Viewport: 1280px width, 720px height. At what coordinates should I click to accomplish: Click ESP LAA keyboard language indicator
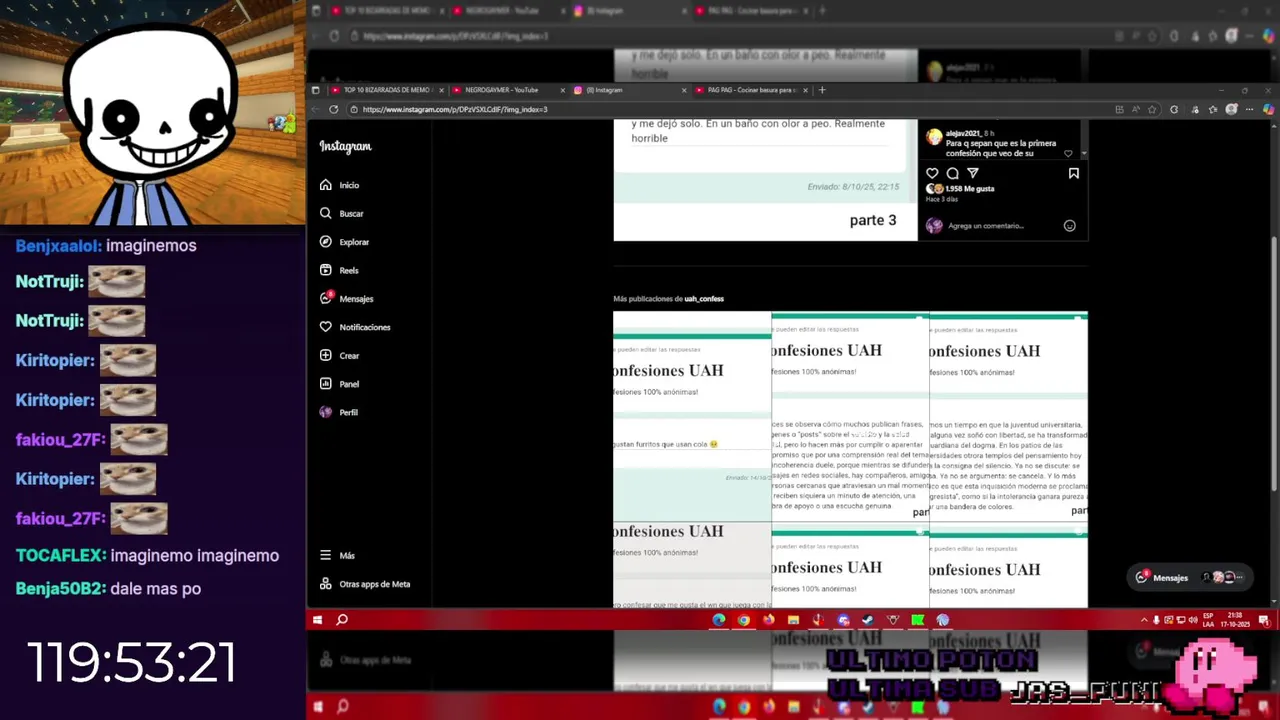point(1208,620)
